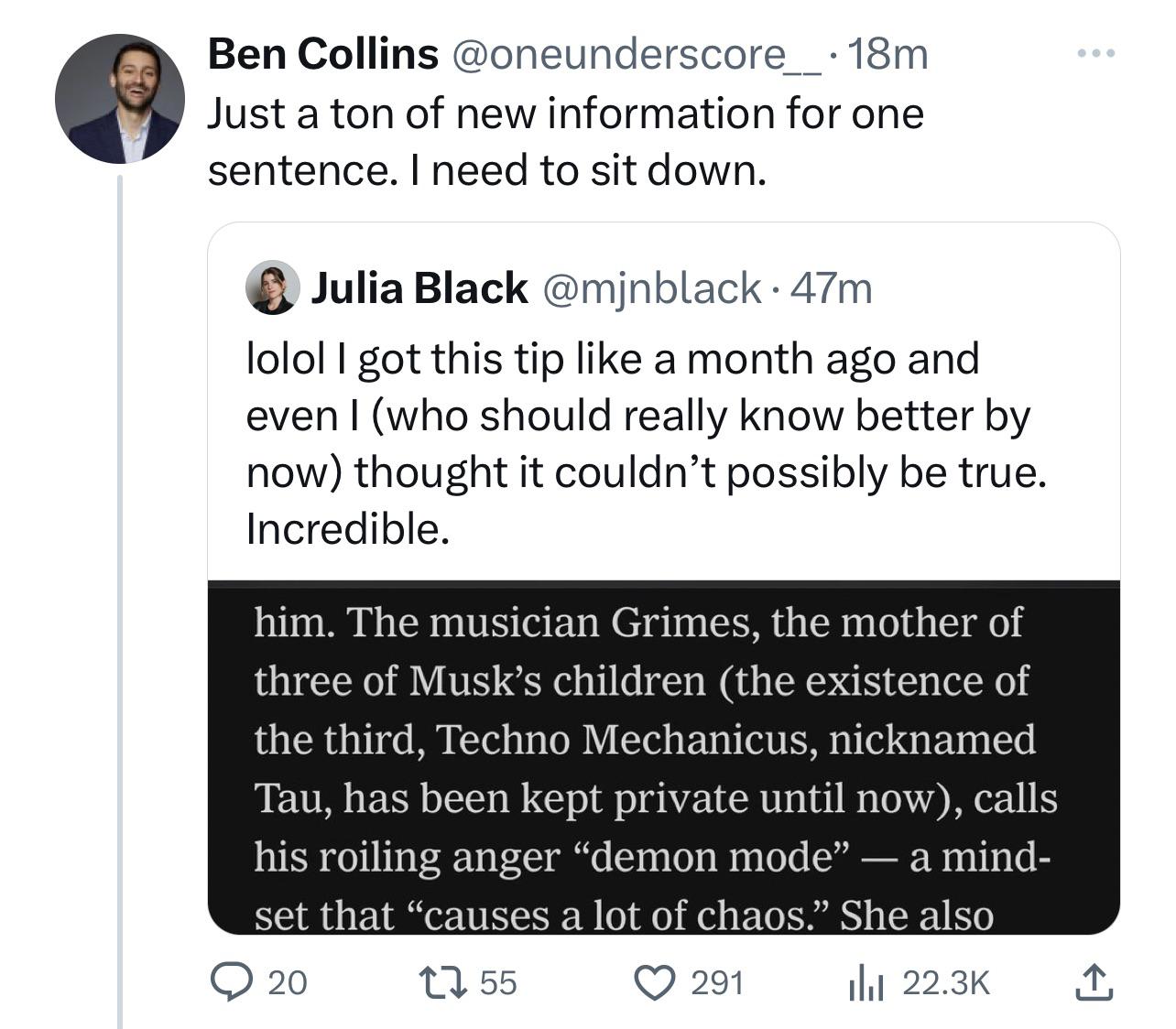Open the quoted article screenshot image
Screen dimensions: 1176x1029
[x=664, y=757]
